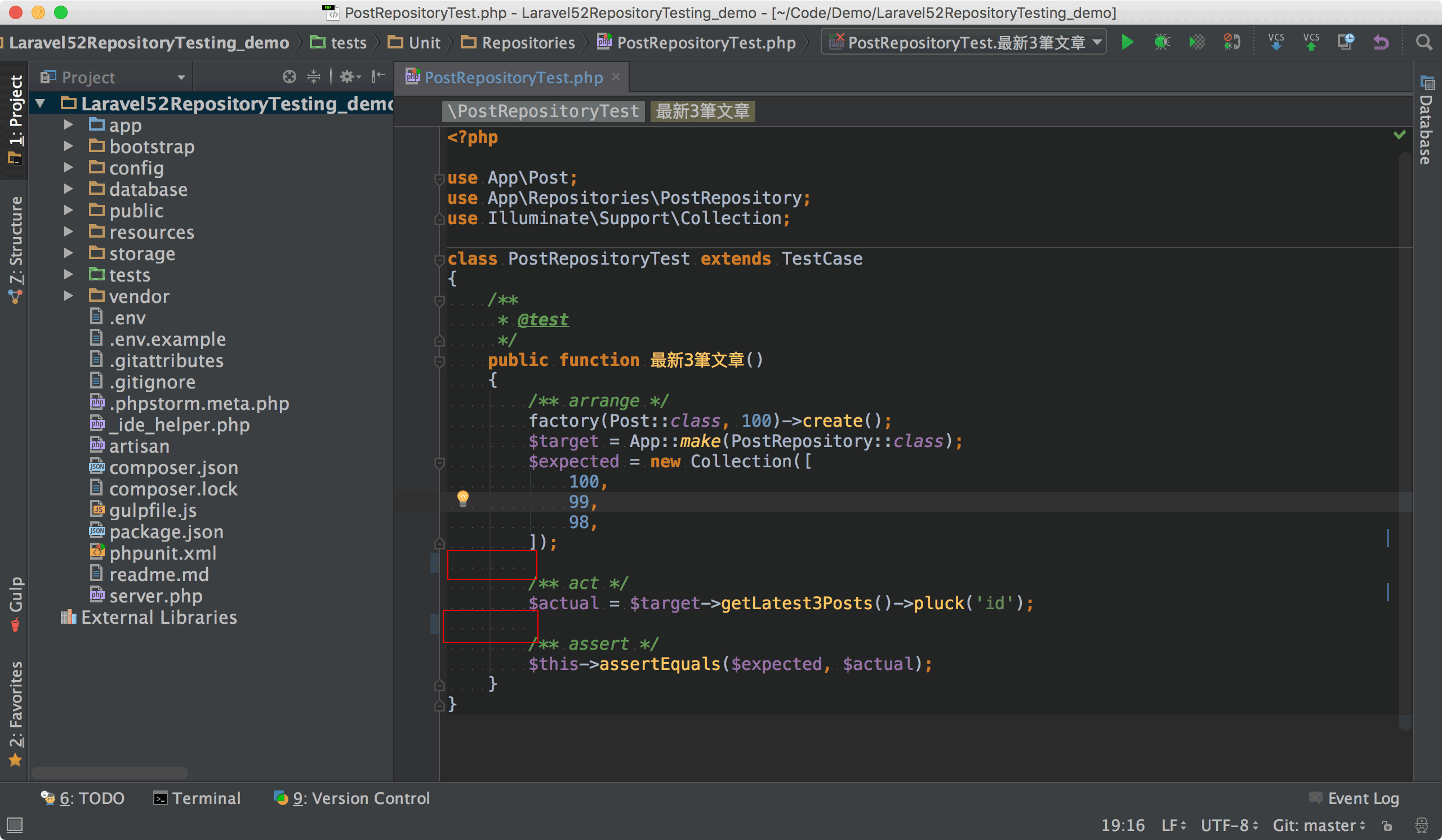Viewport: 1442px width, 840px height.
Task: Expand the app folder
Action: pos(68,124)
